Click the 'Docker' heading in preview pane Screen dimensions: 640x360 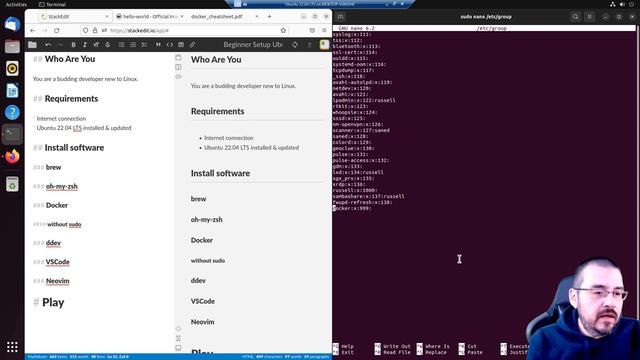202,240
